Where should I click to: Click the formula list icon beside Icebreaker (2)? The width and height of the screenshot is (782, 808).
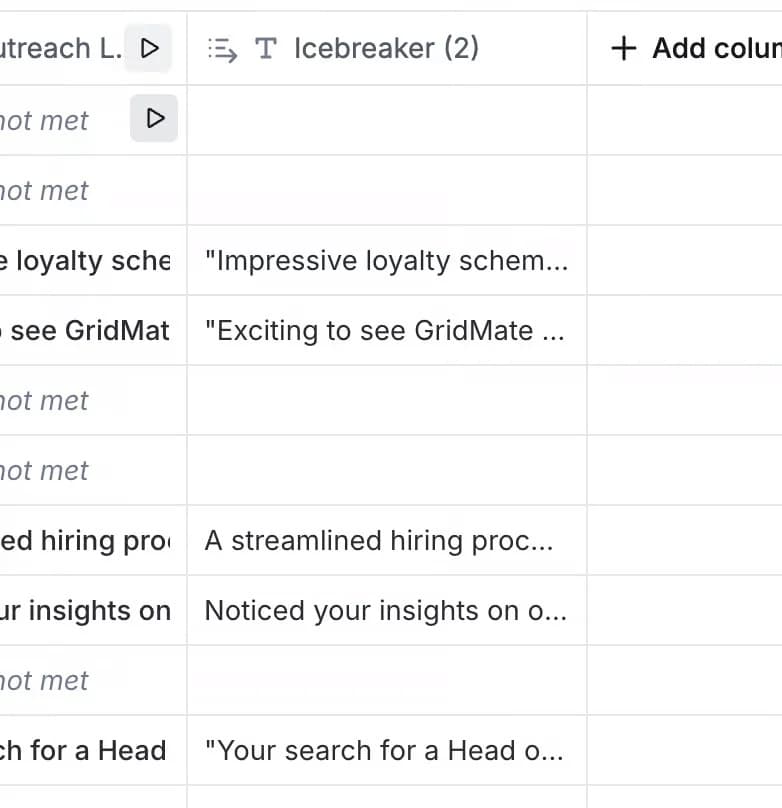click(223, 49)
